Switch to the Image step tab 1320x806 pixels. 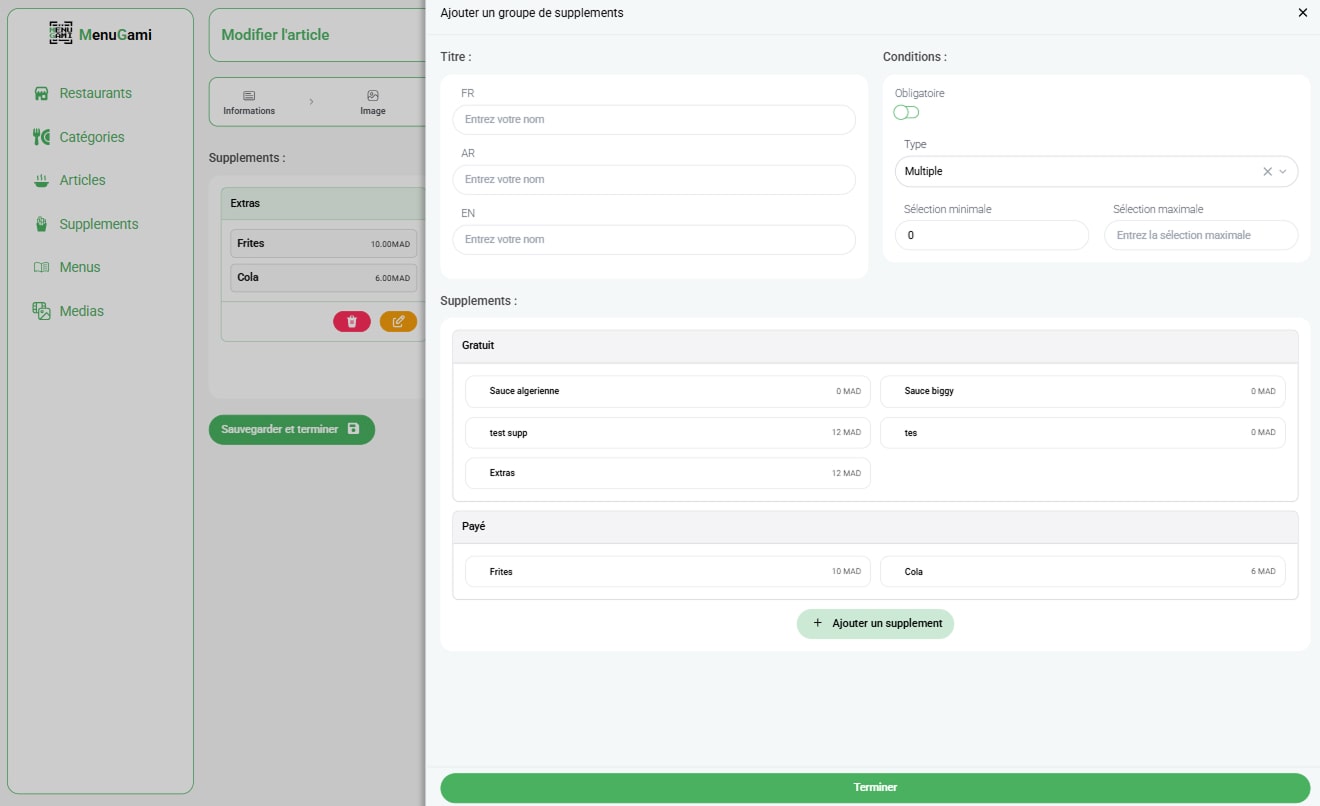(x=373, y=102)
